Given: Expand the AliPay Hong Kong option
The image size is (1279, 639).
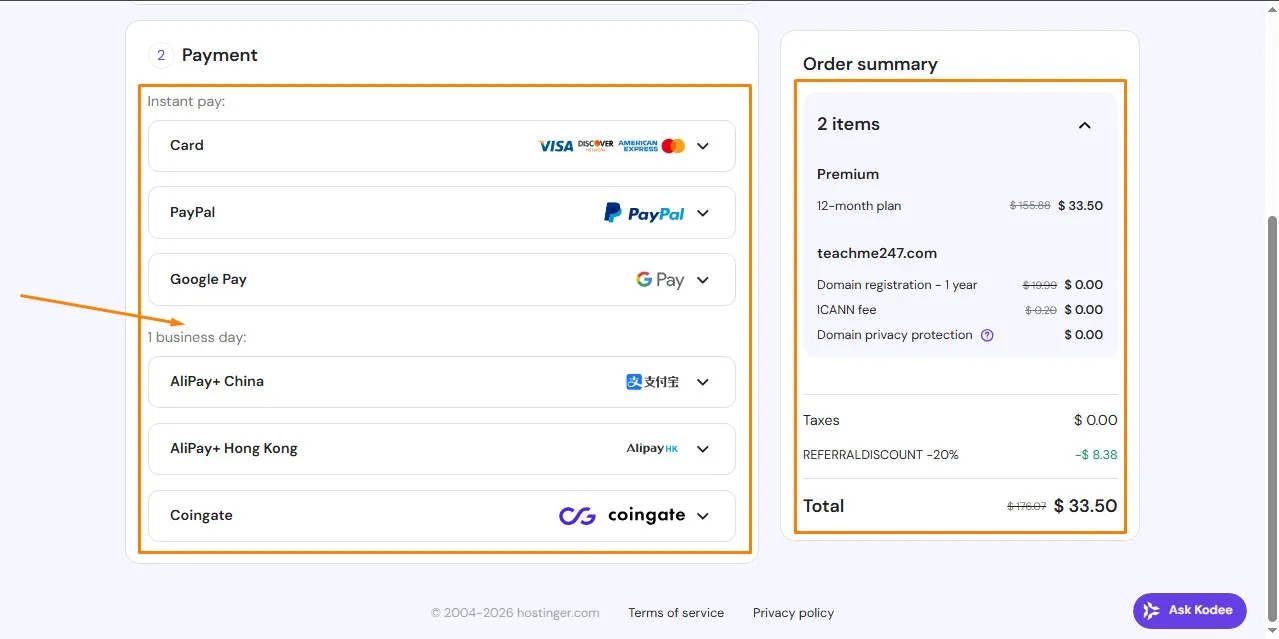Looking at the screenshot, I should click(x=702, y=448).
